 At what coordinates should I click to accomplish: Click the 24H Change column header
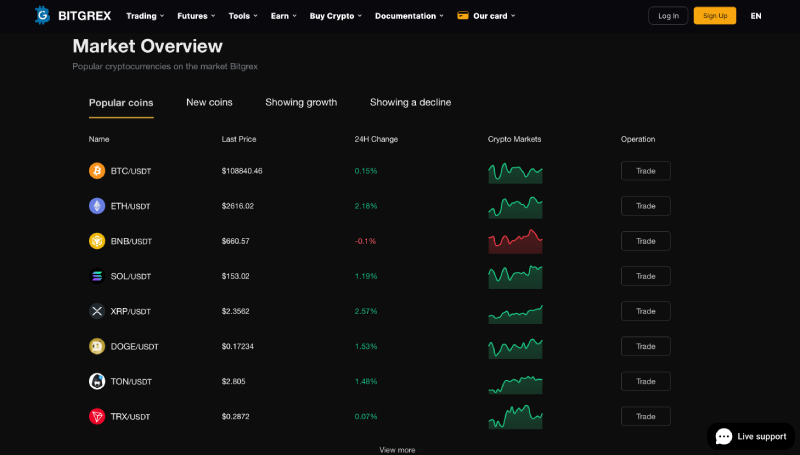376,139
